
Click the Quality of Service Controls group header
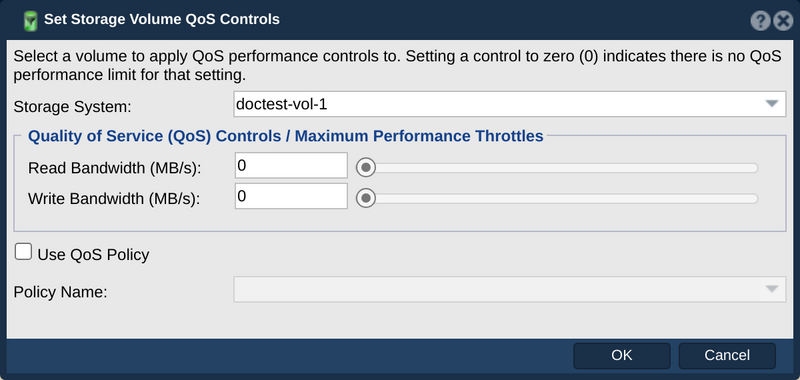286,136
